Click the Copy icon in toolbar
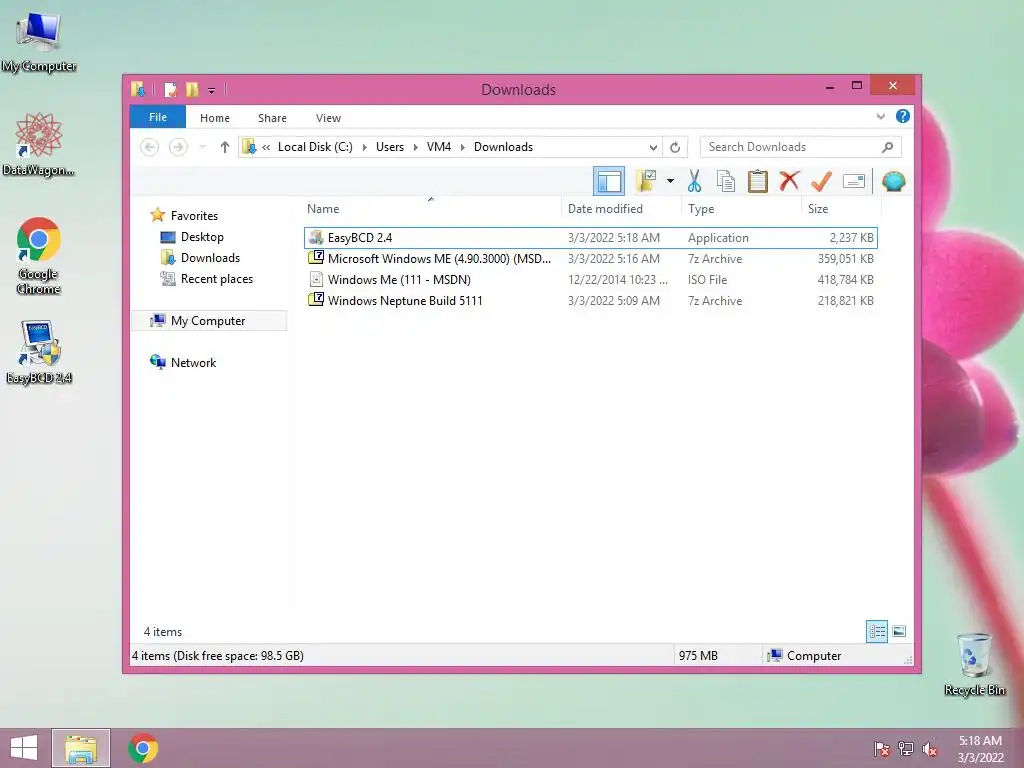This screenshot has height=768, width=1024. tap(726, 181)
